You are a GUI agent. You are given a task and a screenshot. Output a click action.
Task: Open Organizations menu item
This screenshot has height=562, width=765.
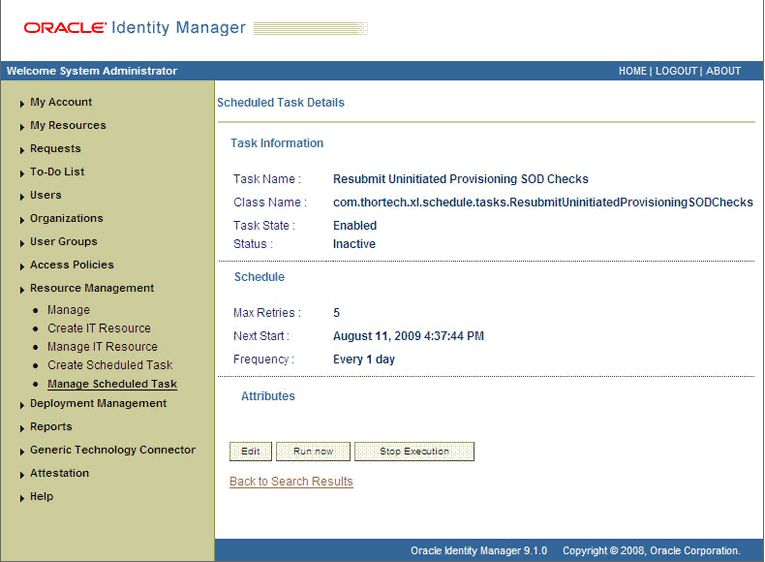tap(66, 218)
